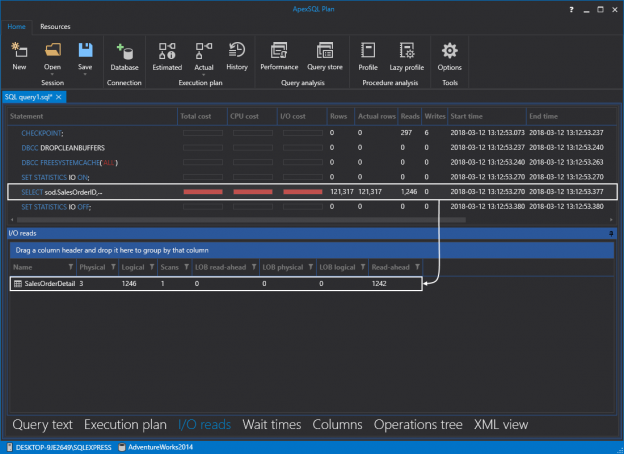
Task: Open the Wait times view
Action: (x=272, y=425)
